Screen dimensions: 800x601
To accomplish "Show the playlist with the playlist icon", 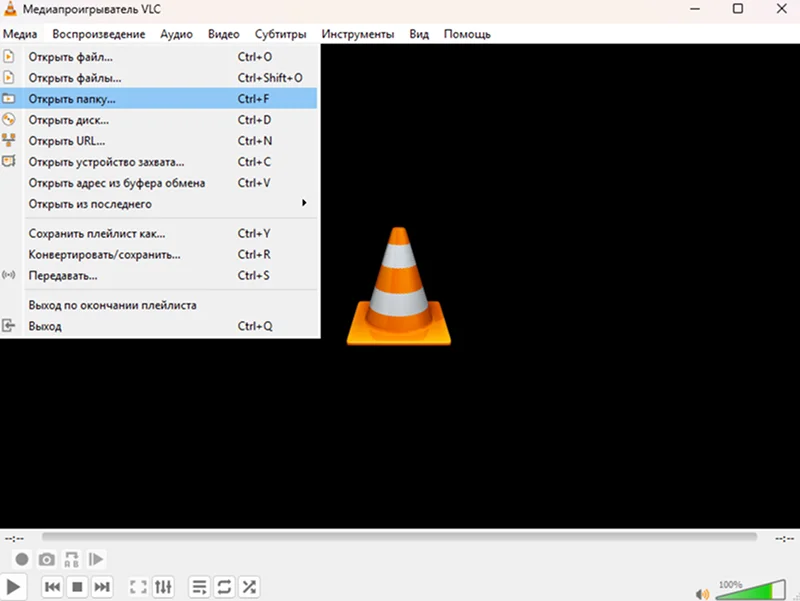I will [x=199, y=587].
